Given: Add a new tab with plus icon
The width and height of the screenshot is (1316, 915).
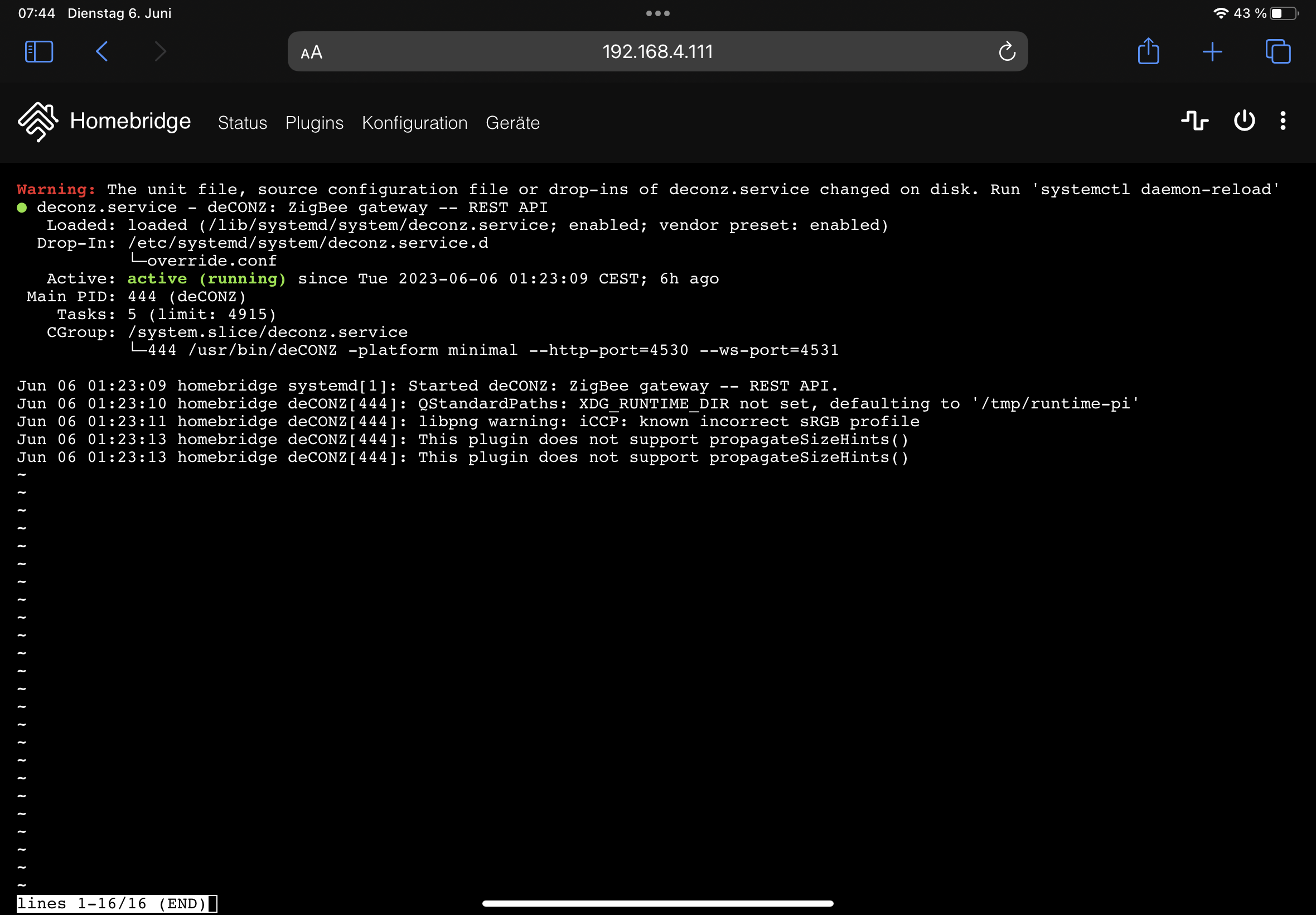Looking at the screenshot, I should (x=1212, y=51).
